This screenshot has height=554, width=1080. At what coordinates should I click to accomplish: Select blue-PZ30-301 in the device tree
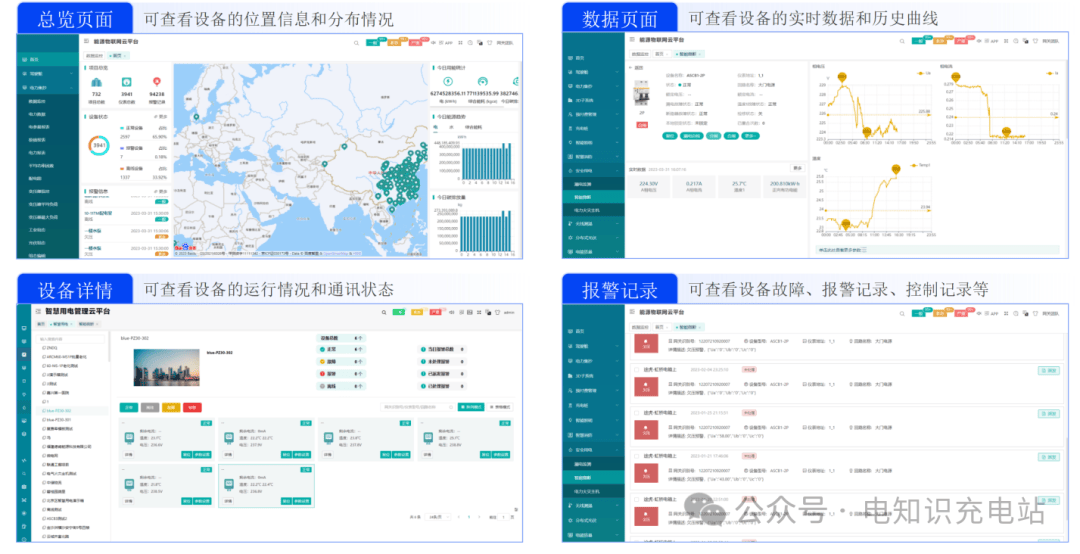click(59, 420)
